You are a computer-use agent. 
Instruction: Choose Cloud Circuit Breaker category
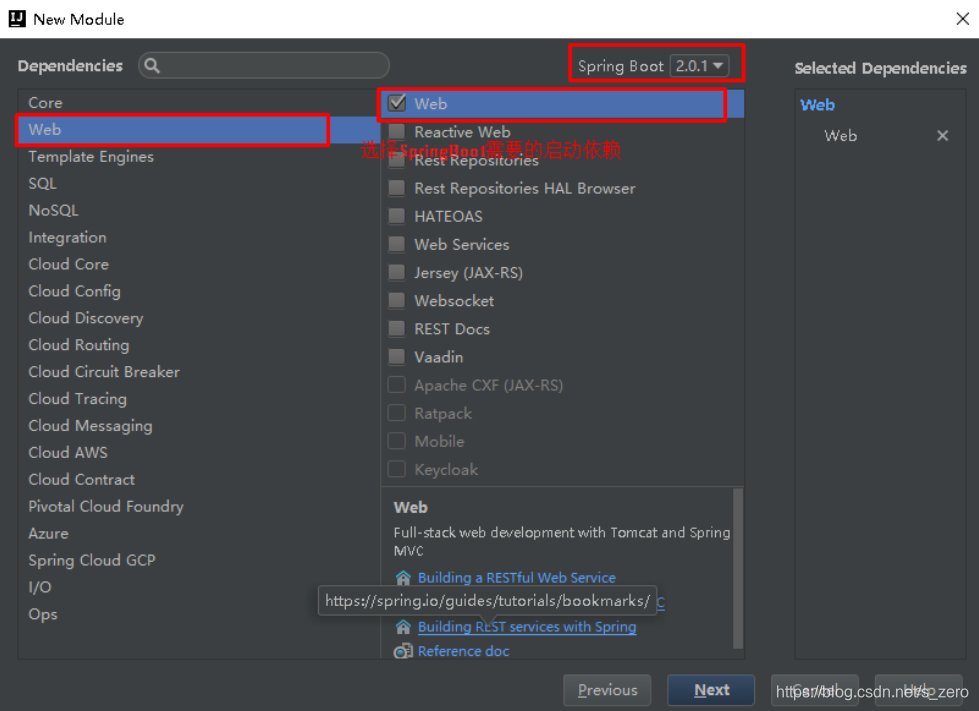[199, 371]
